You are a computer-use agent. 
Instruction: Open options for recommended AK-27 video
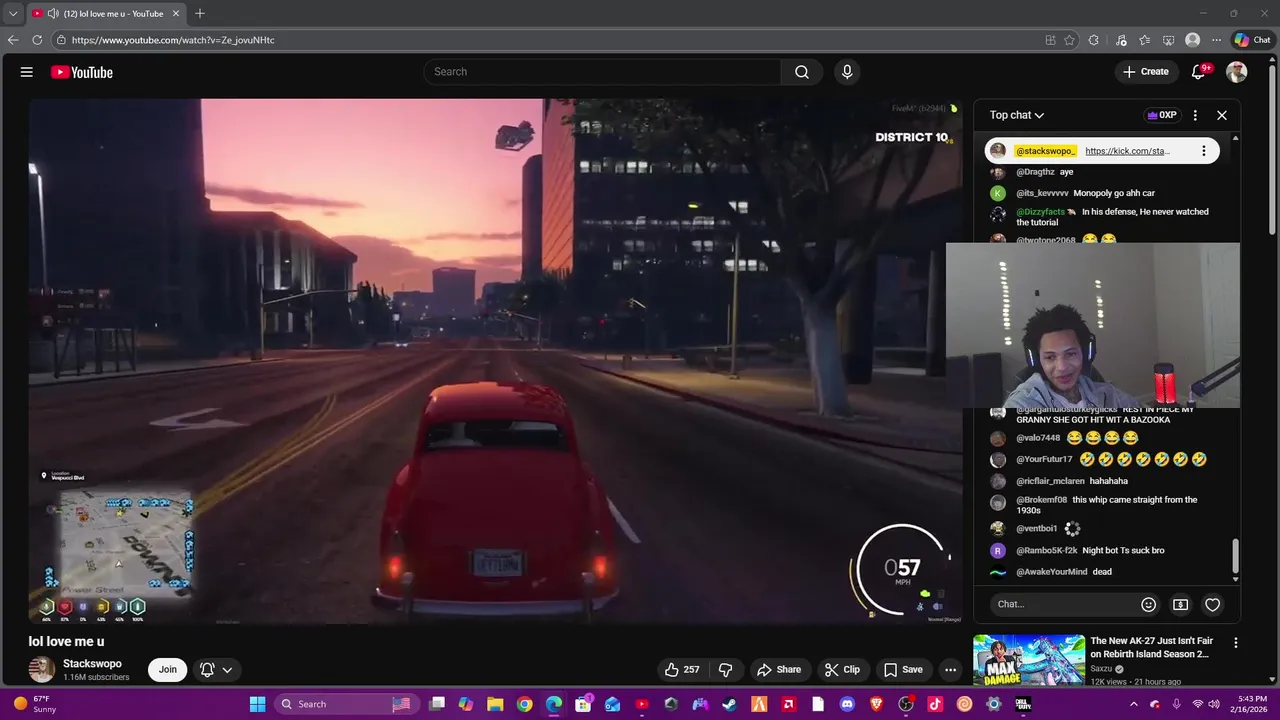pos(1235,643)
